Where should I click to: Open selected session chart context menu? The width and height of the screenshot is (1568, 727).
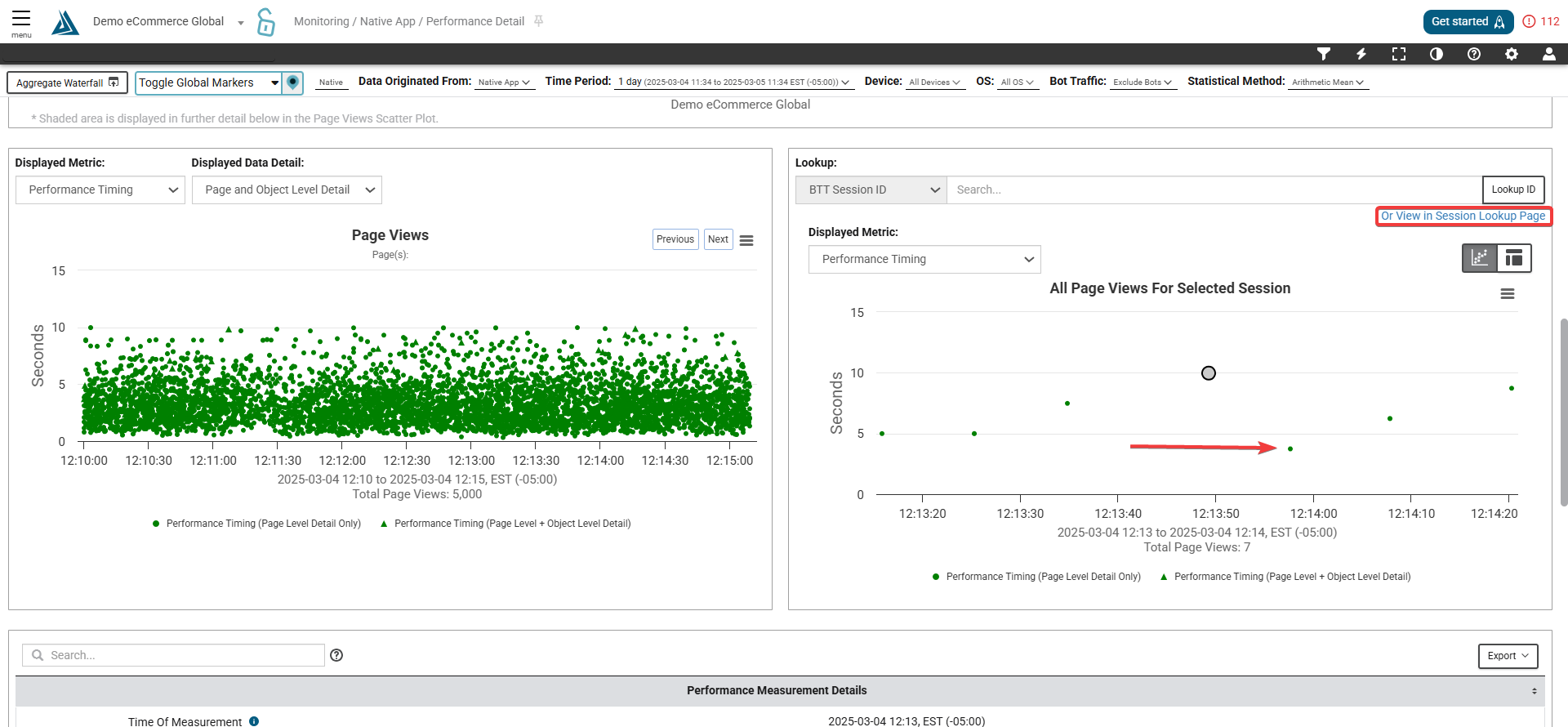tap(1508, 294)
